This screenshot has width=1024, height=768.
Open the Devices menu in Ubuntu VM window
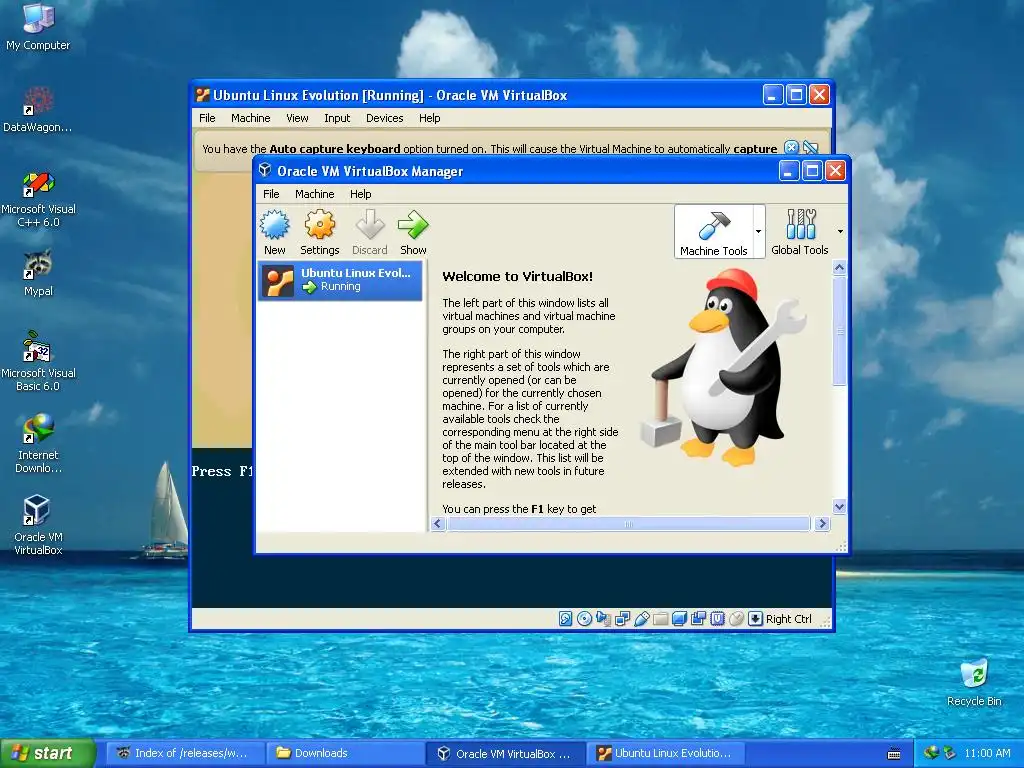point(384,118)
